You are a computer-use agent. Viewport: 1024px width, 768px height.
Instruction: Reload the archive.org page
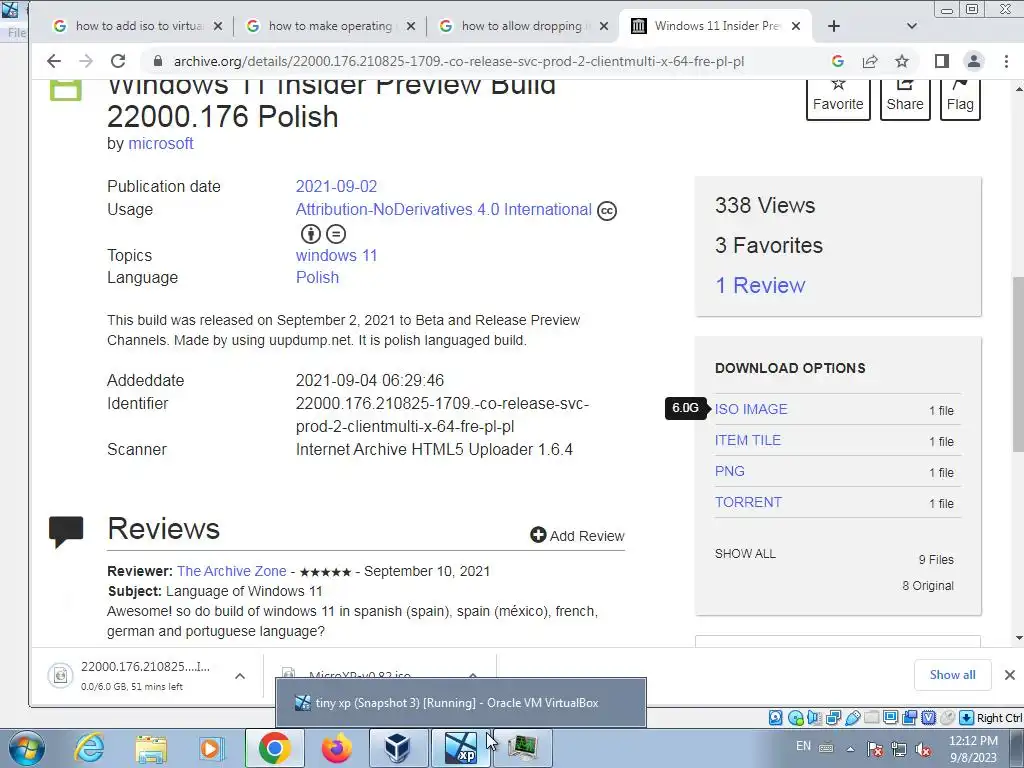coord(118,61)
